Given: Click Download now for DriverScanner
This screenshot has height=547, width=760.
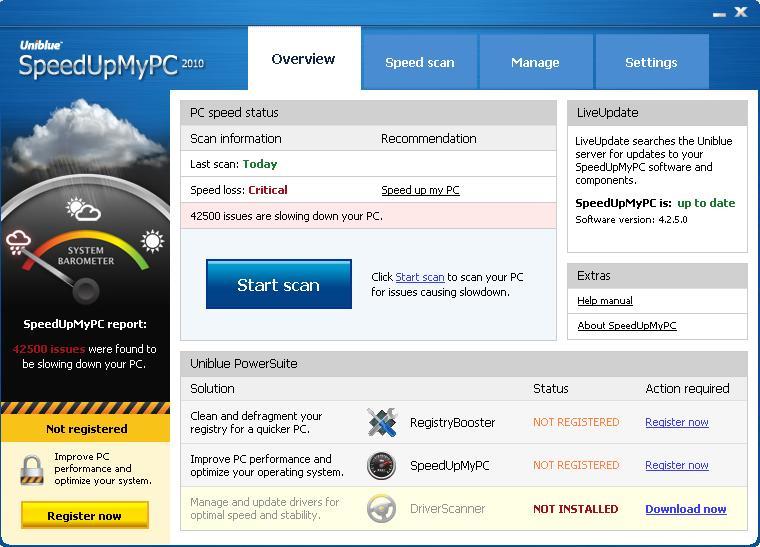Looking at the screenshot, I should click(x=685, y=509).
